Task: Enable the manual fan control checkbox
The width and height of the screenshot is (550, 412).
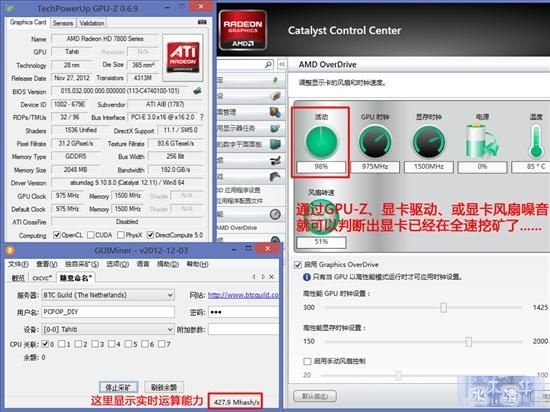Action: pos(307,361)
